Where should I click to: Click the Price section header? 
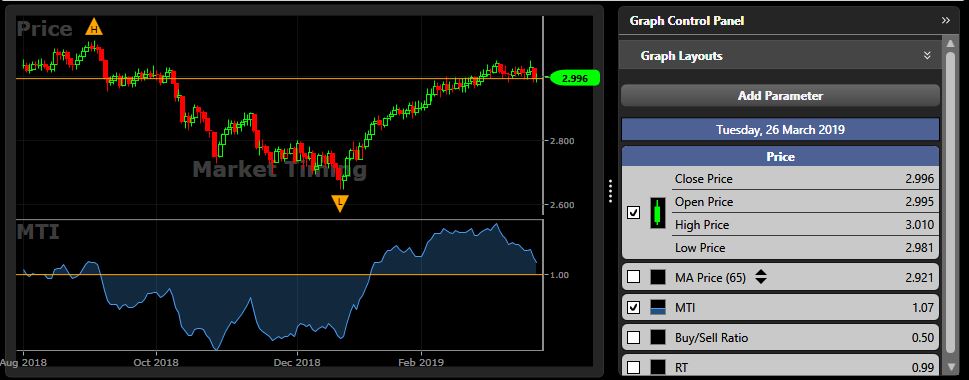[x=780, y=156]
